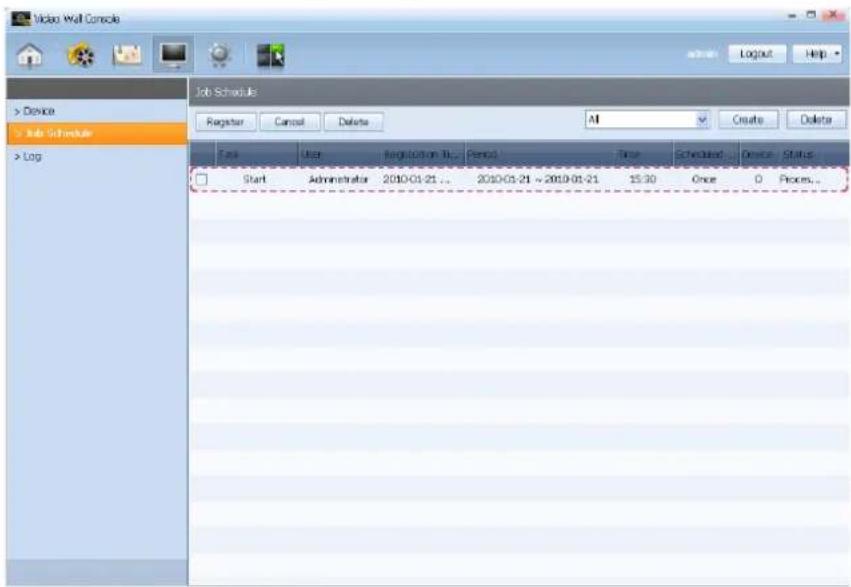
Task: Open the gear settings icon
Action: [x=219, y=55]
